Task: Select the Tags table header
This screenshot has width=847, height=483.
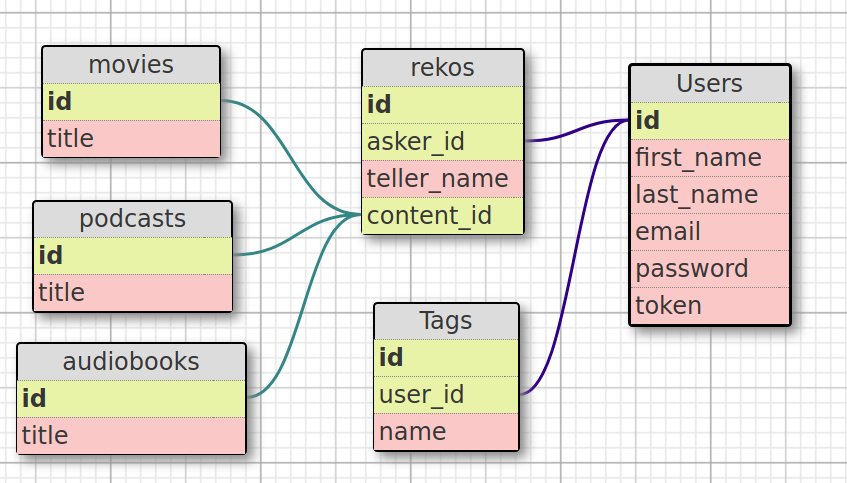Action: [446, 321]
